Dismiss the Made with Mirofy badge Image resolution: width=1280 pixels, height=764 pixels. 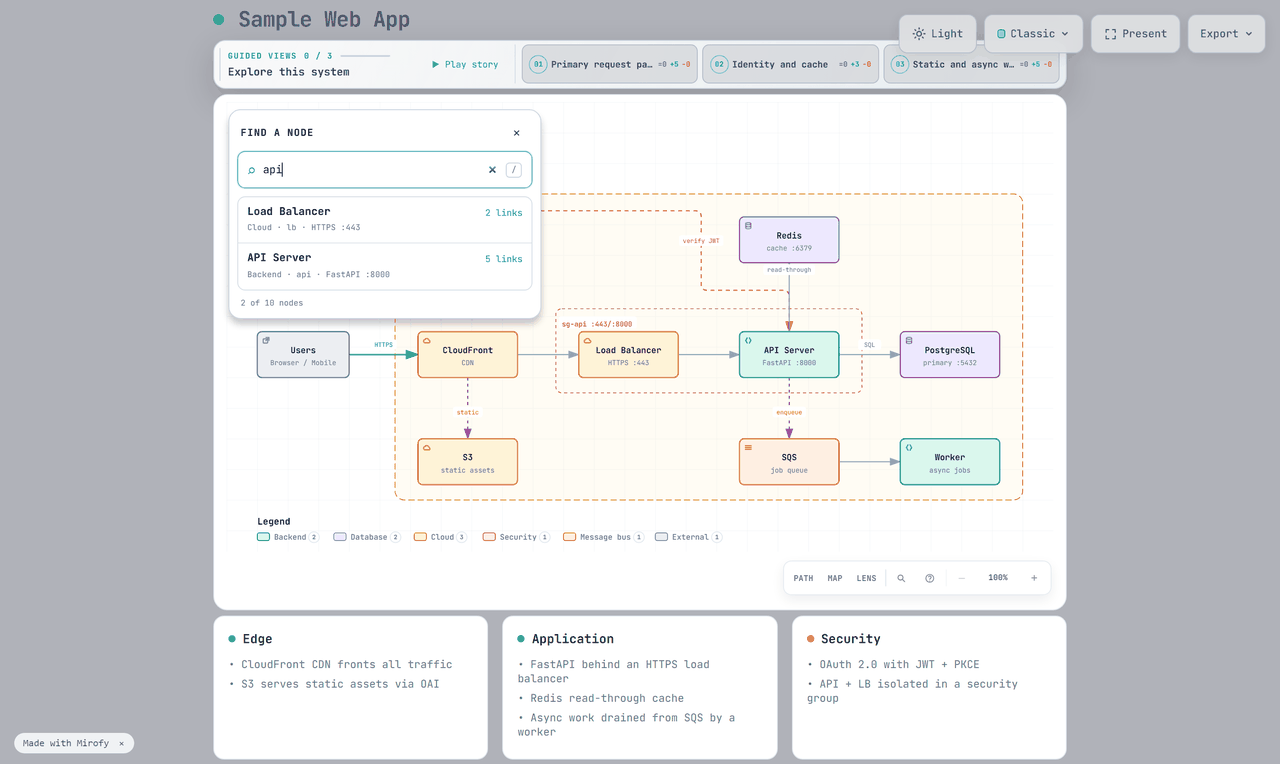click(121, 743)
